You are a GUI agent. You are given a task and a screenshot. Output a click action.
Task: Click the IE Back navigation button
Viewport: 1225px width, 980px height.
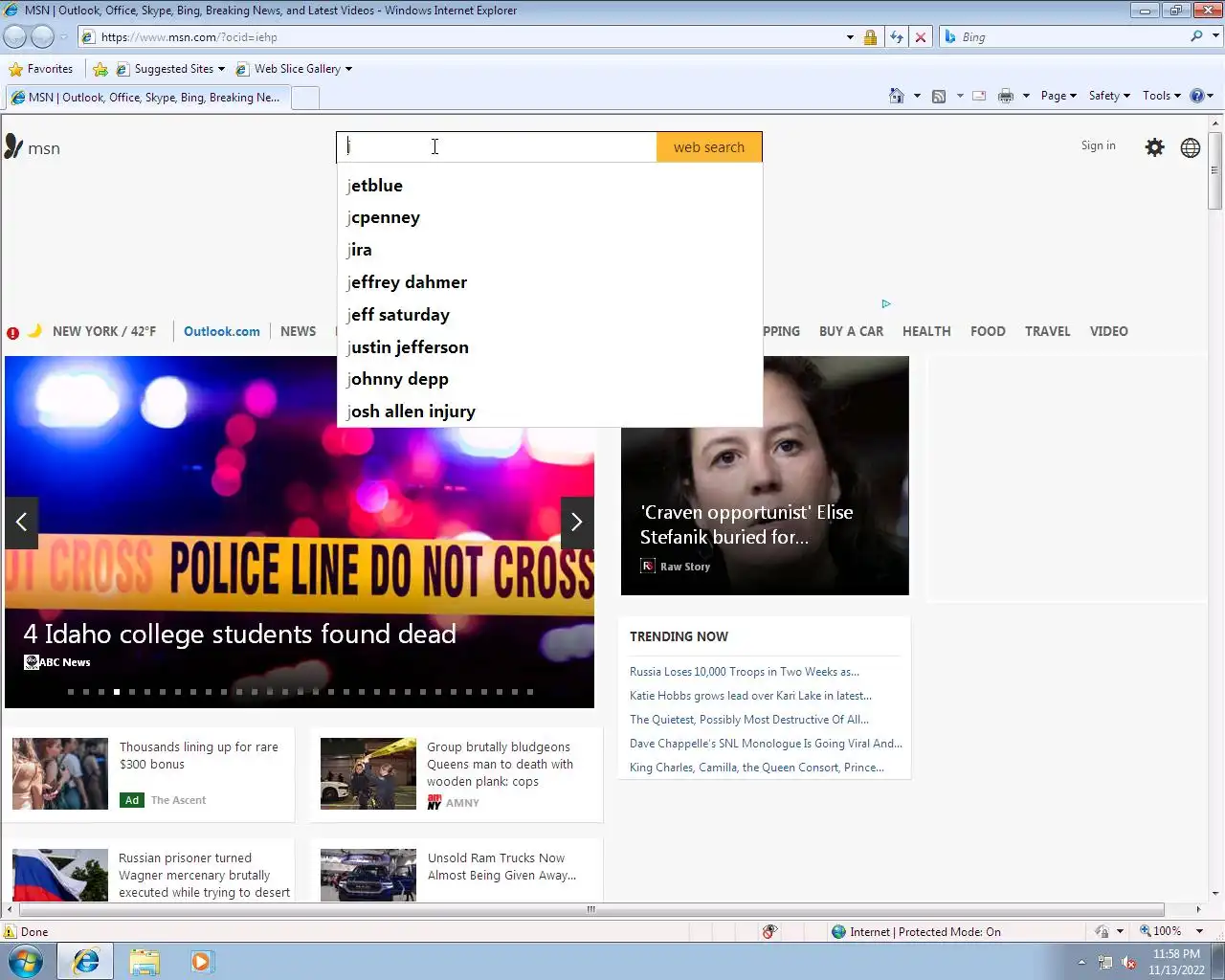pos(15,36)
